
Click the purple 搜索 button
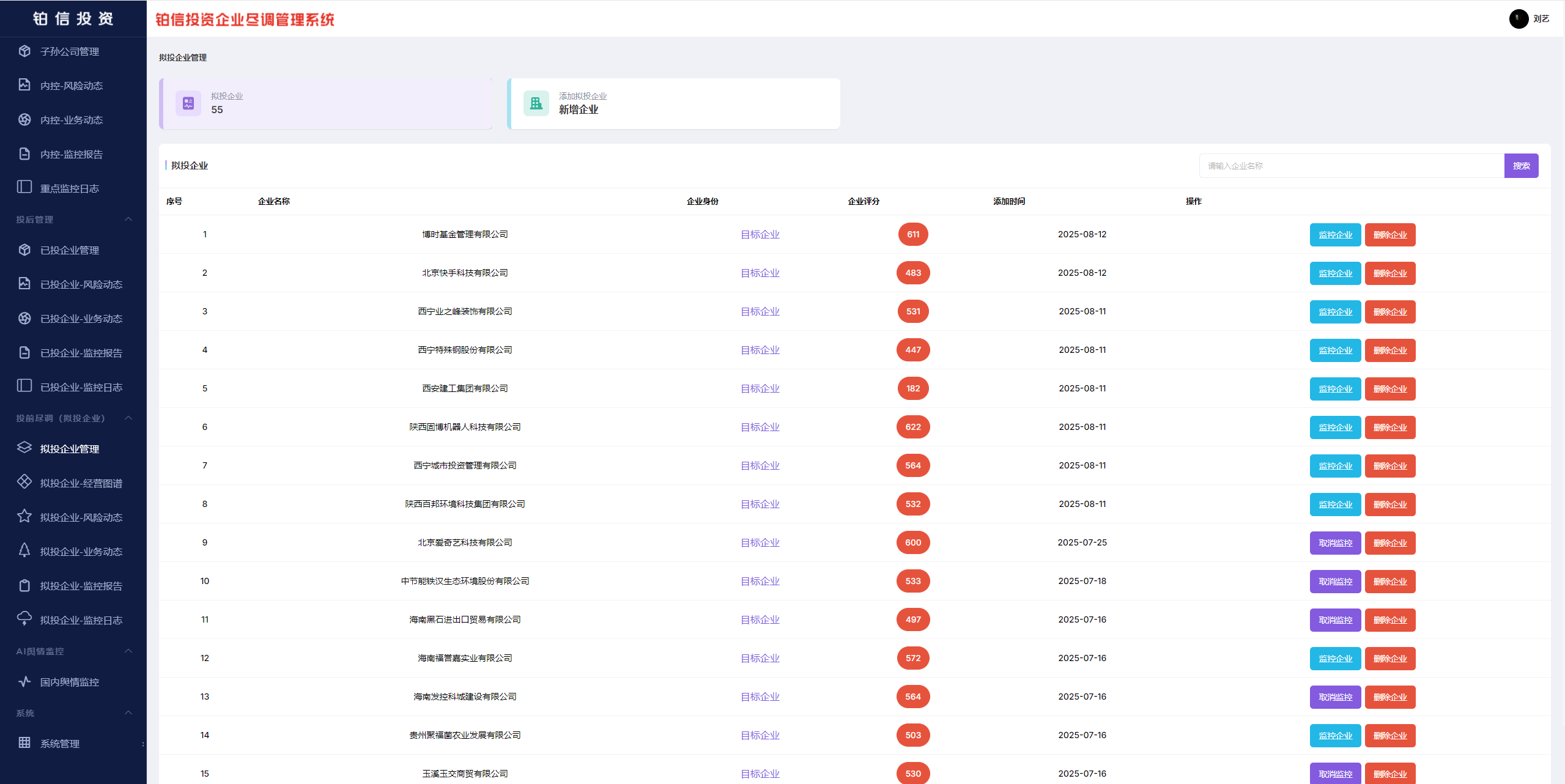click(x=1521, y=166)
